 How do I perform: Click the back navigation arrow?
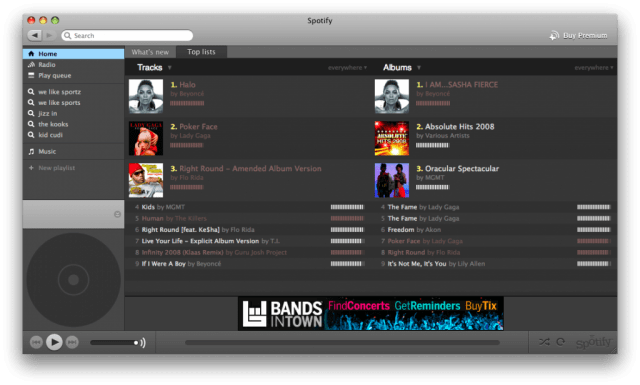35,36
